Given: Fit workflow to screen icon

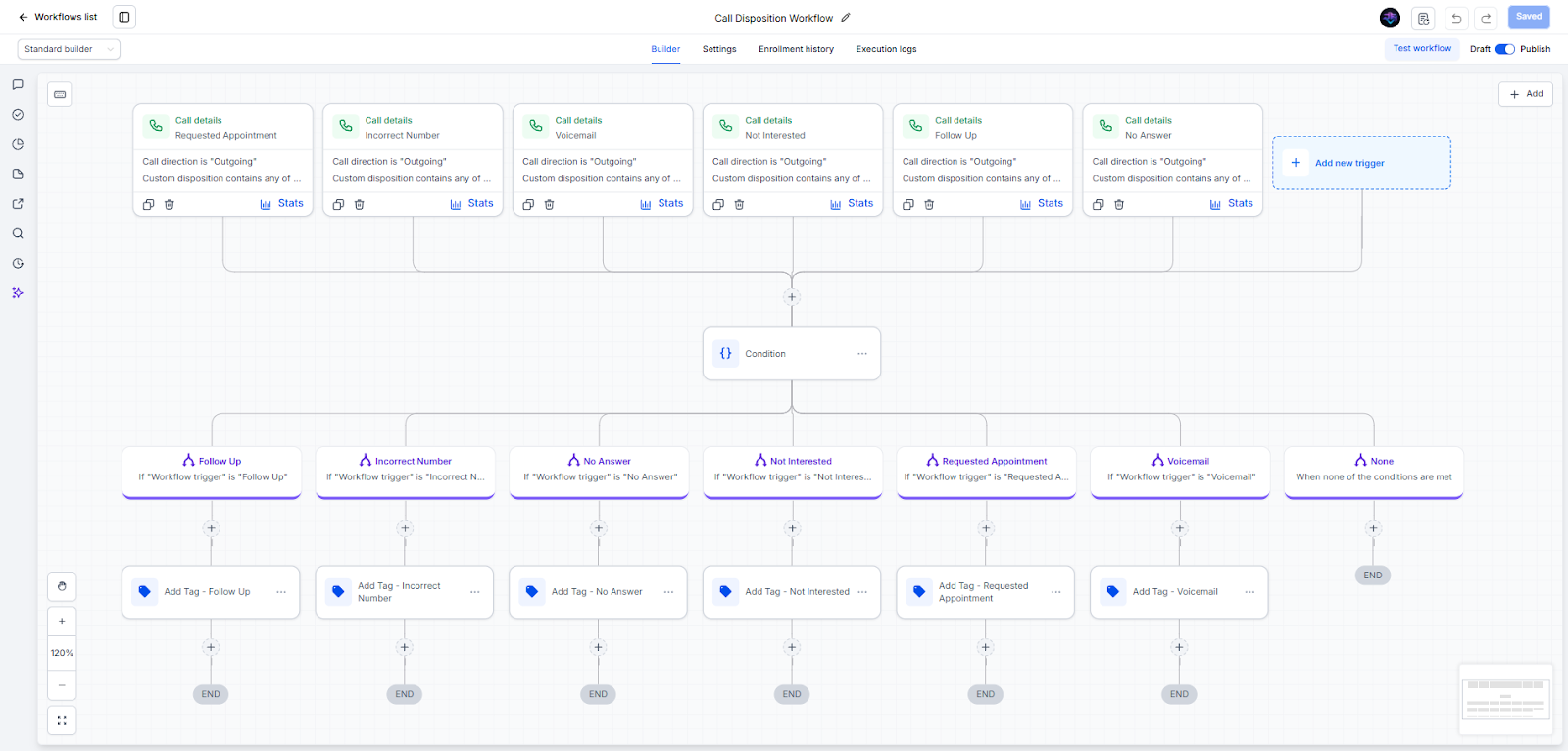Looking at the screenshot, I should click(x=62, y=721).
